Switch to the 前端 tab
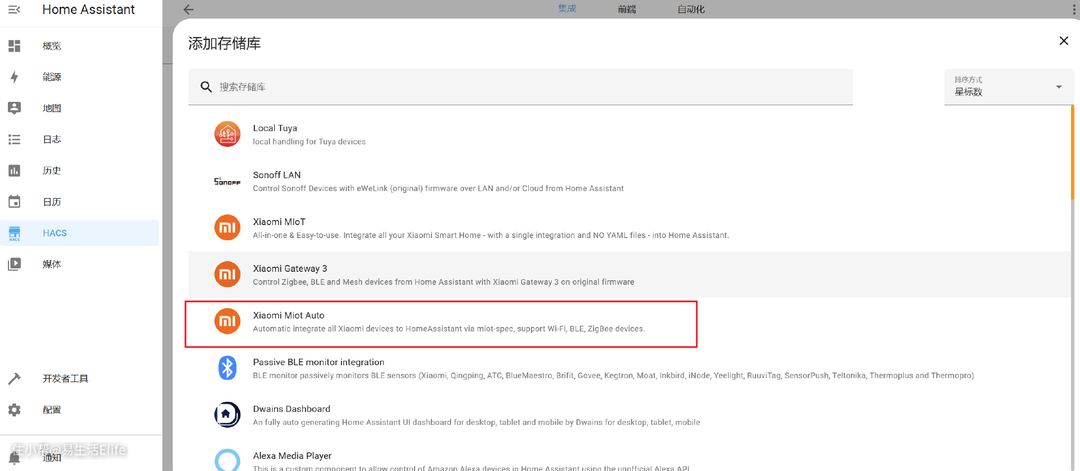1080x471 pixels. tap(627, 9)
